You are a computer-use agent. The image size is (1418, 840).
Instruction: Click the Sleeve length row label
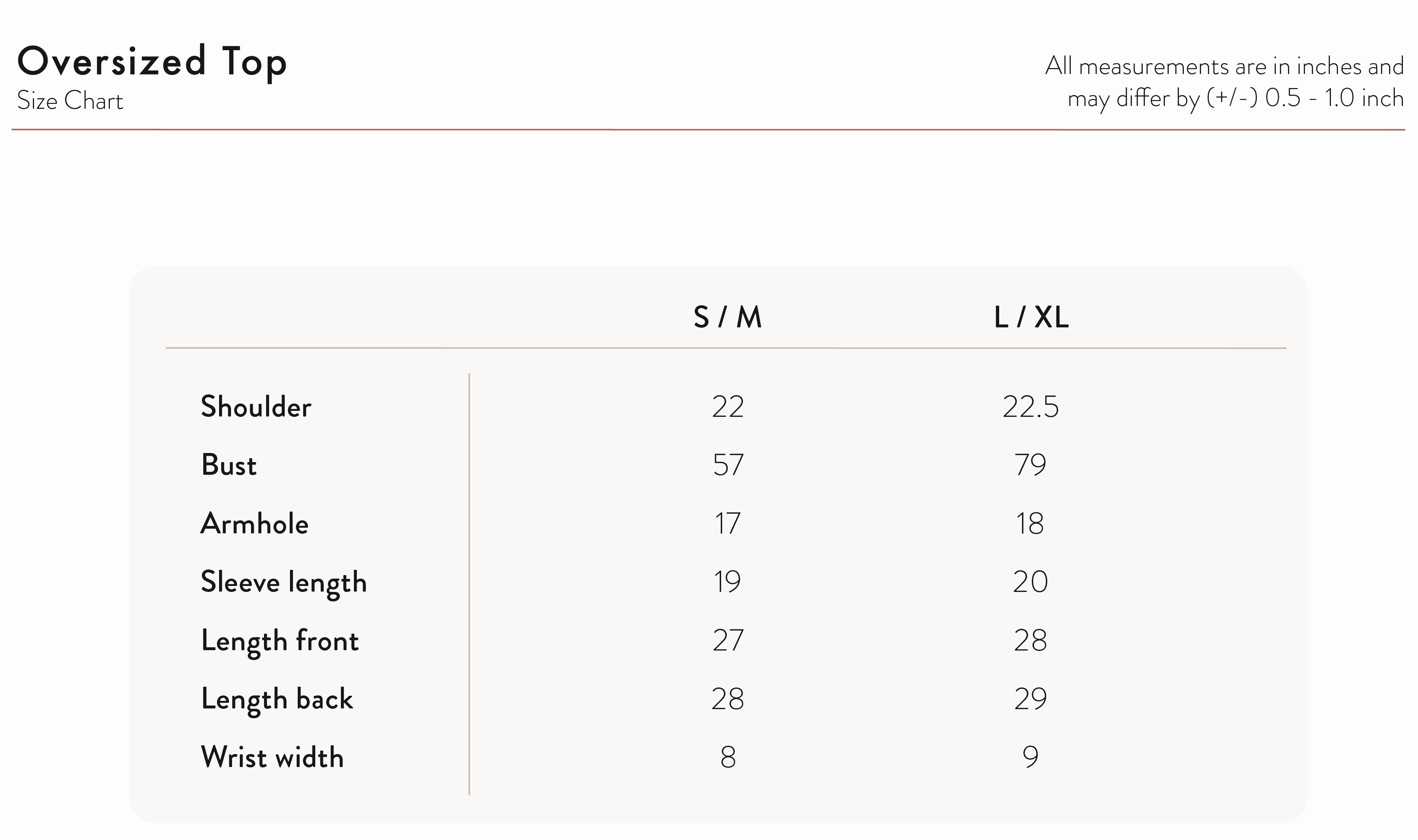[x=284, y=583]
